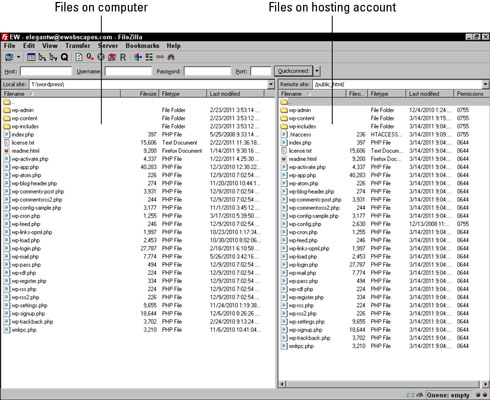The width and height of the screenshot is (490, 400).
Task: Toggle the message log display
Action: [31, 57]
